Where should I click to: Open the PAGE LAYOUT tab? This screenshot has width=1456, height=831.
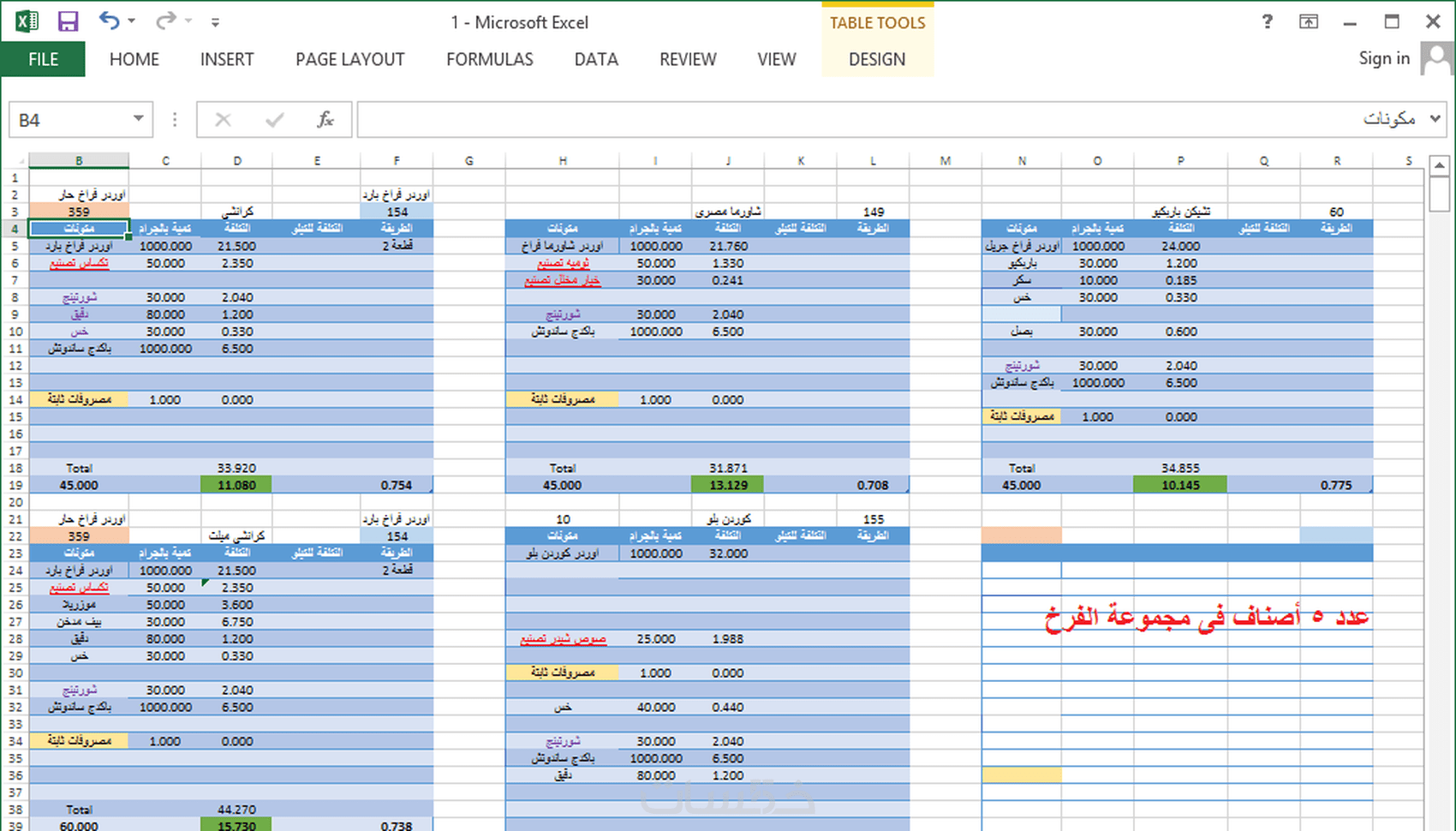(x=350, y=59)
